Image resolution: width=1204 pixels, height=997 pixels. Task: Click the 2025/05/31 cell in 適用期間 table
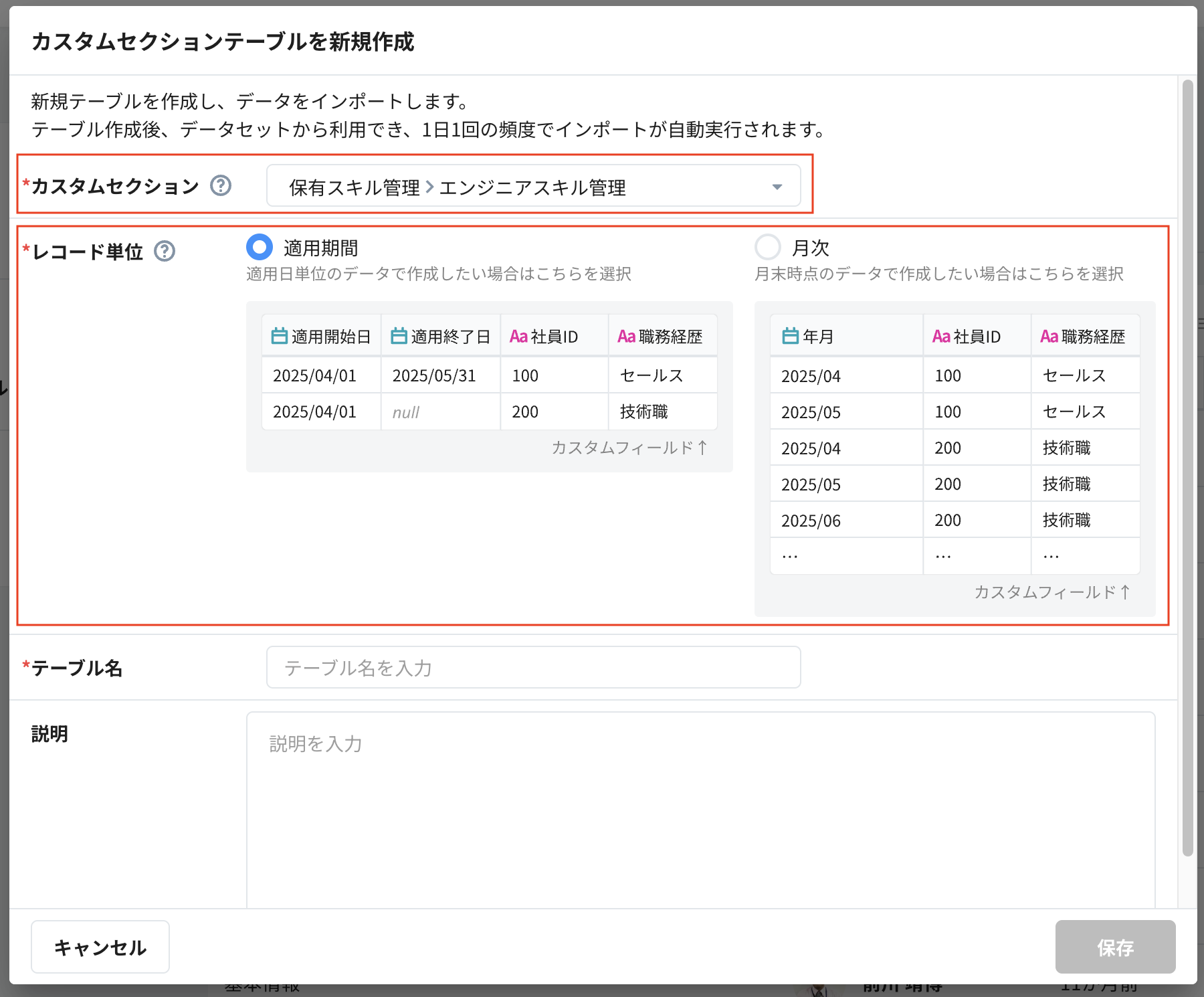coord(434,375)
